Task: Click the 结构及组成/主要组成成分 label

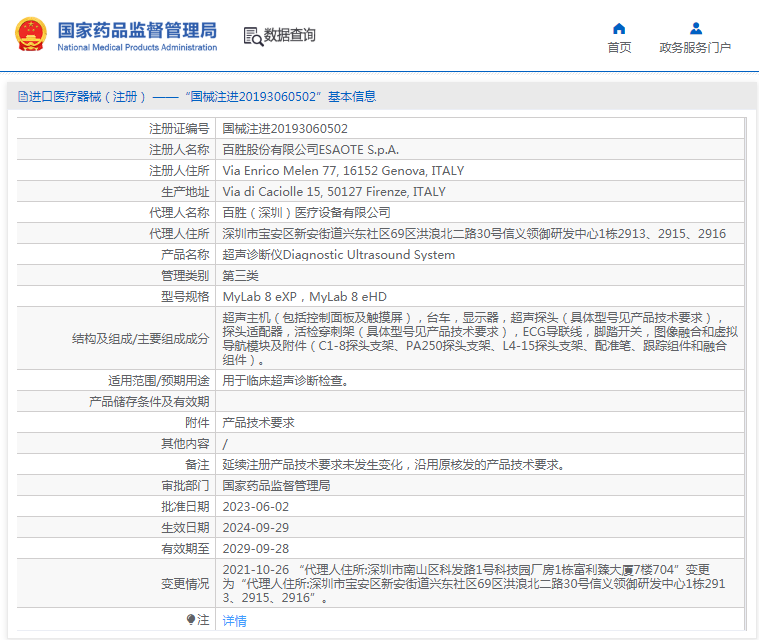Action: coord(140,338)
